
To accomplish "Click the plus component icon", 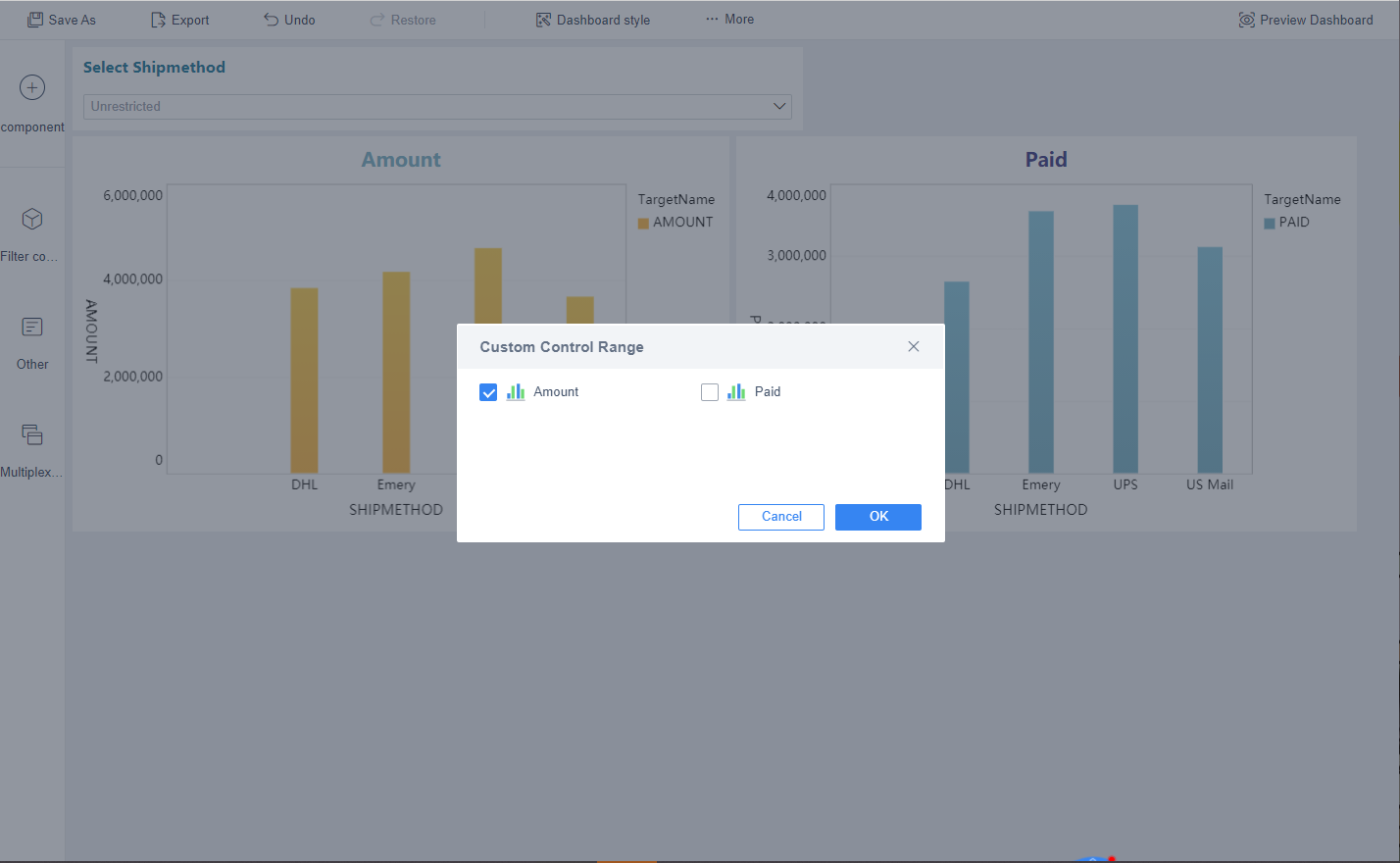I will coord(32,87).
